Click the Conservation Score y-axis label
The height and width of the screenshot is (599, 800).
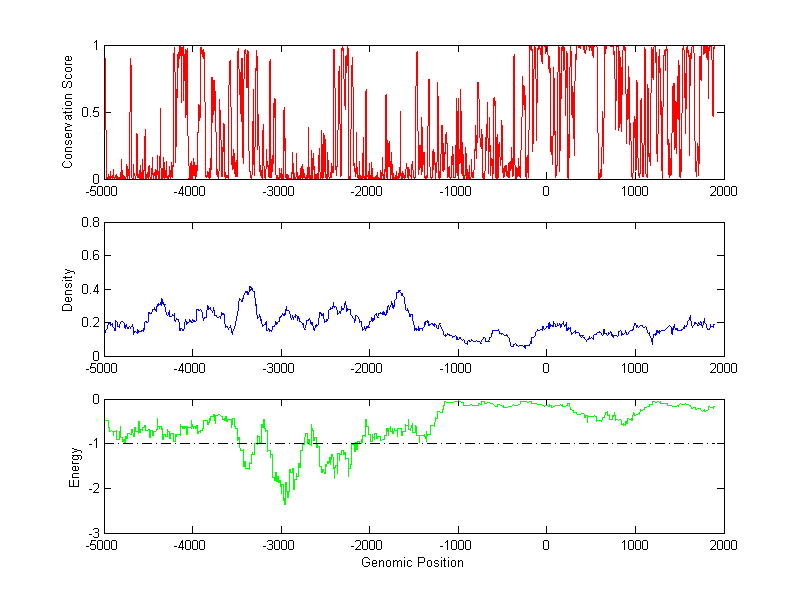pos(68,112)
